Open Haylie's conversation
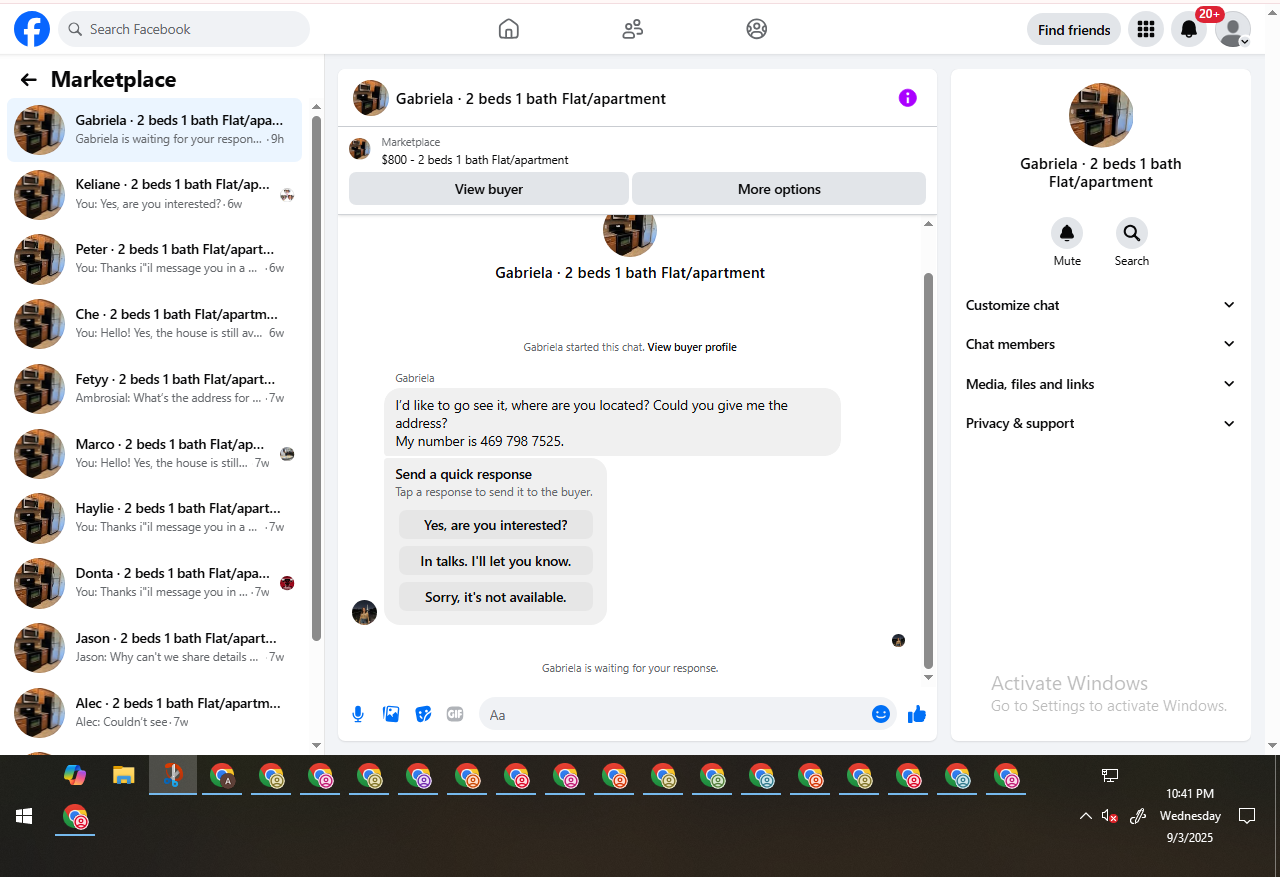 click(x=154, y=518)
